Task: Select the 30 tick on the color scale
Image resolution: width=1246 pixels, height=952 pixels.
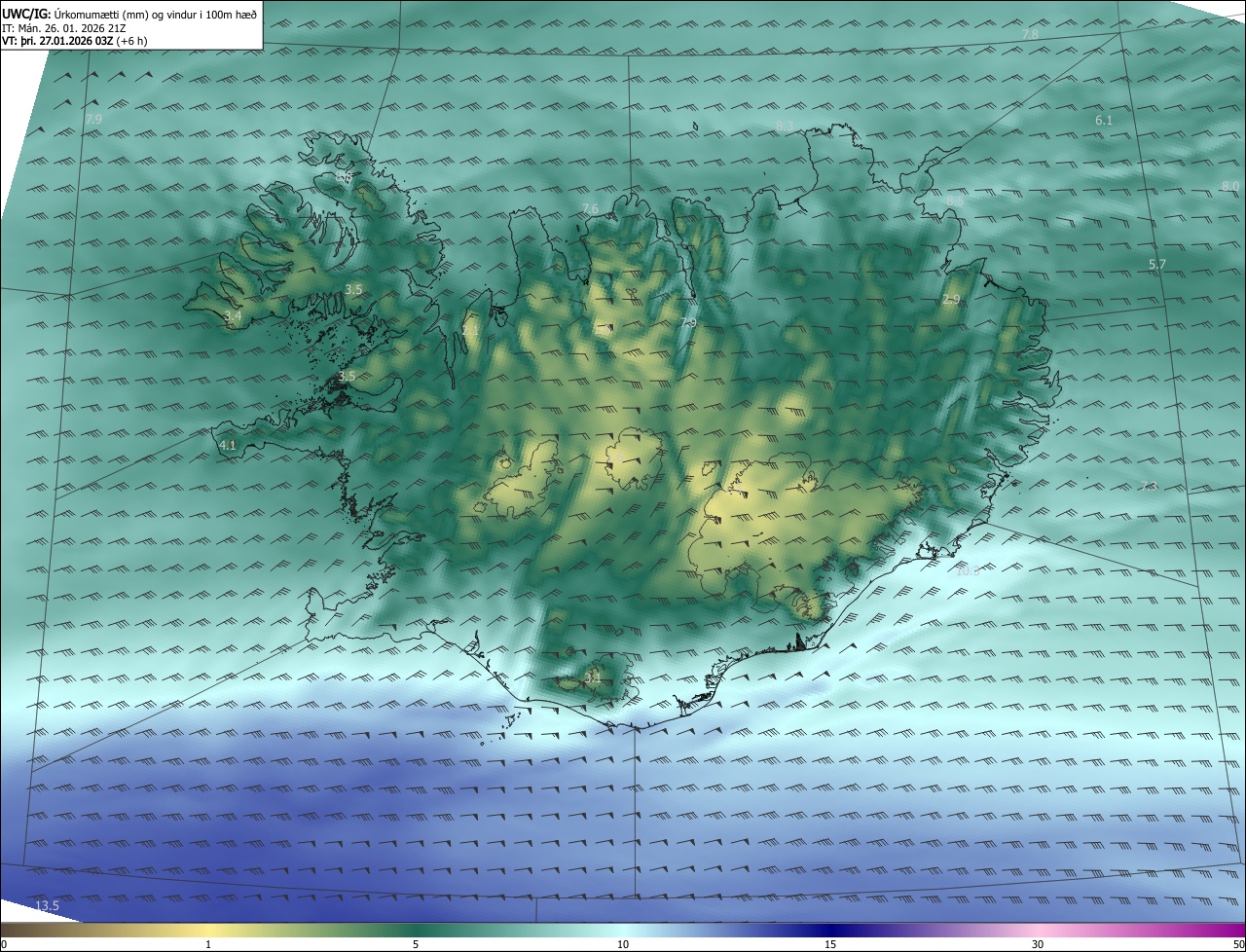Action: [x=1038, y=944]
